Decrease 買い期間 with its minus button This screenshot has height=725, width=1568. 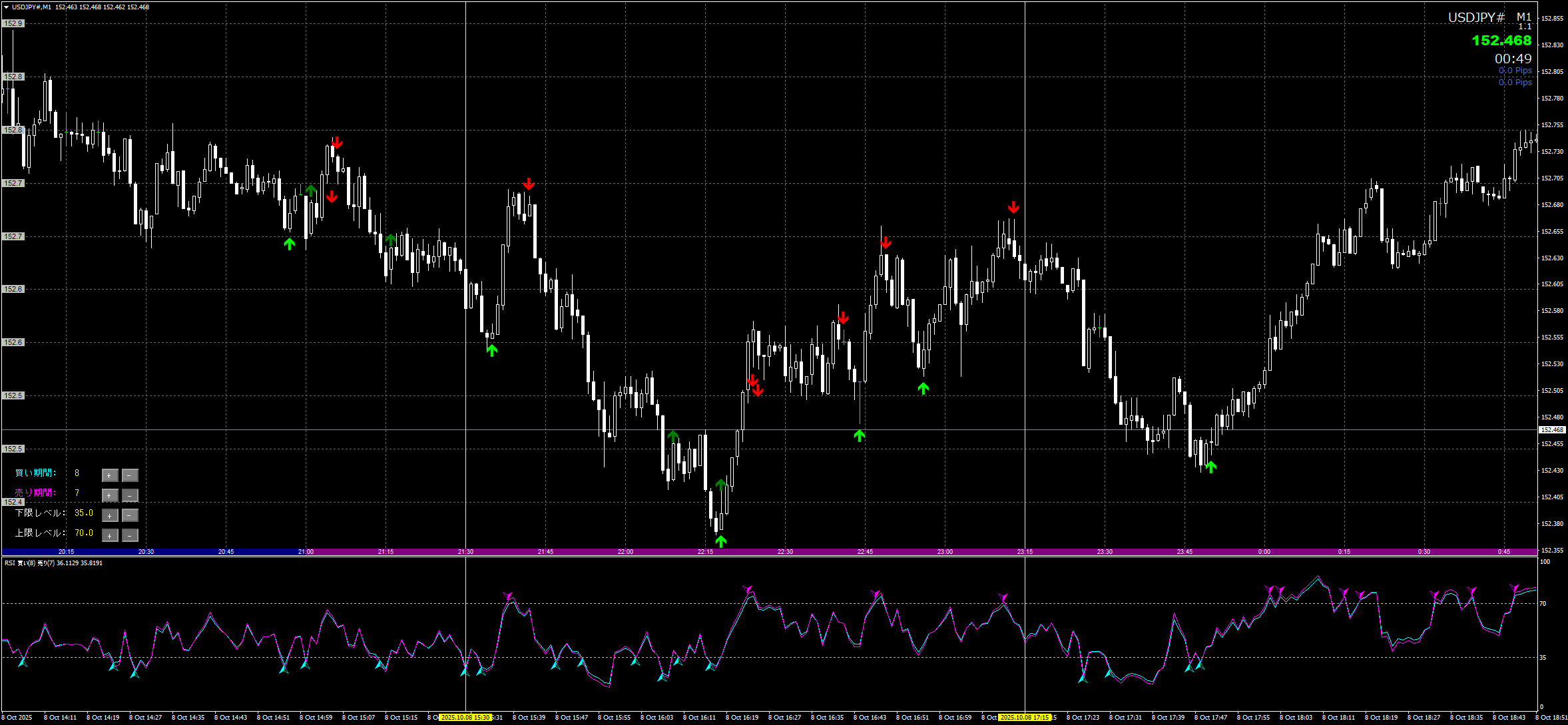click(x=131, y=475)
